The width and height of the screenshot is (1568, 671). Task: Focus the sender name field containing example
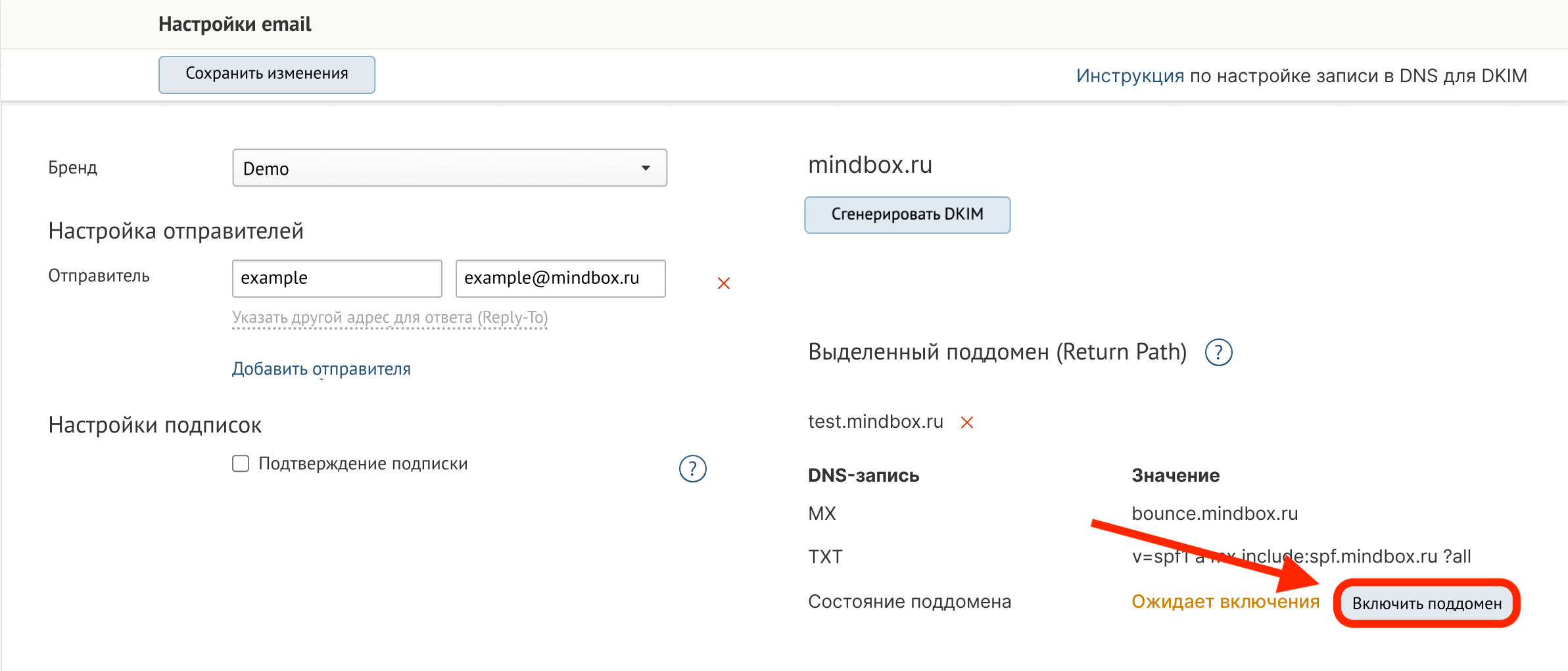coord(337,279)
